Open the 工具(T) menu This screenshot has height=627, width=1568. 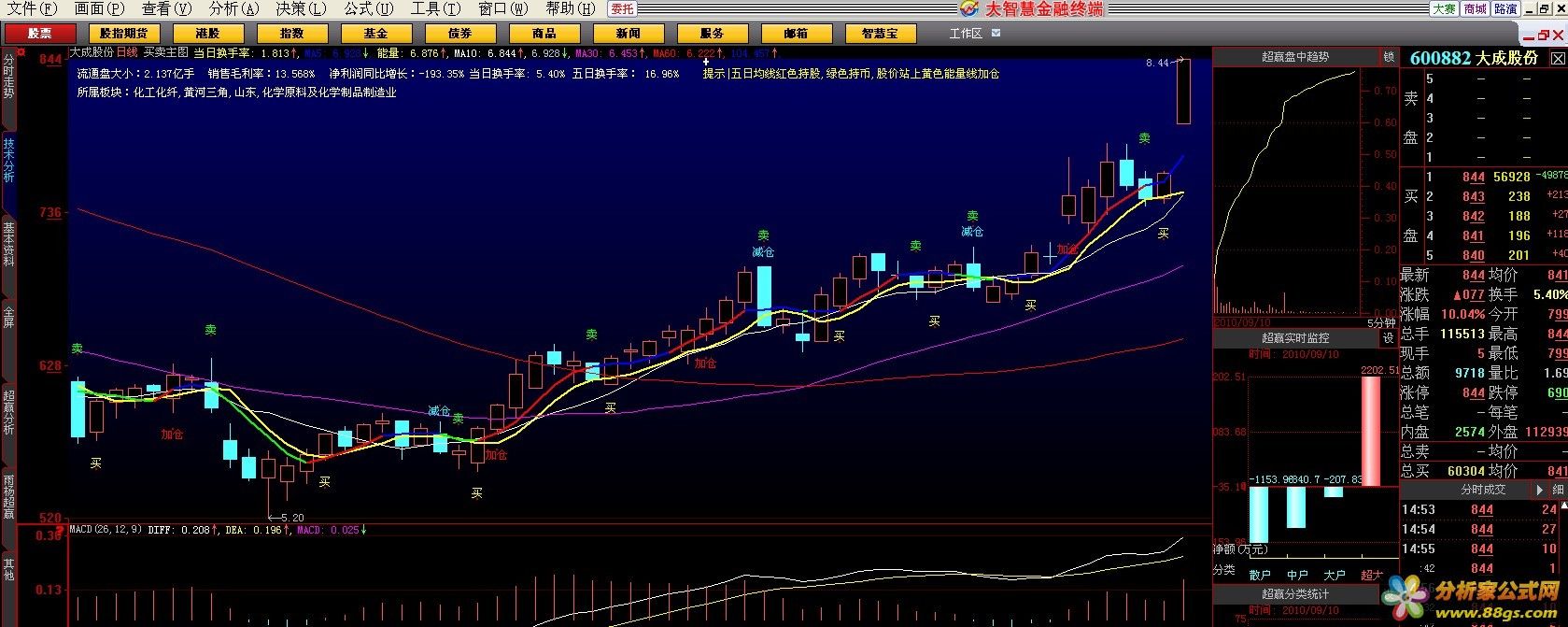click(435, 8)
